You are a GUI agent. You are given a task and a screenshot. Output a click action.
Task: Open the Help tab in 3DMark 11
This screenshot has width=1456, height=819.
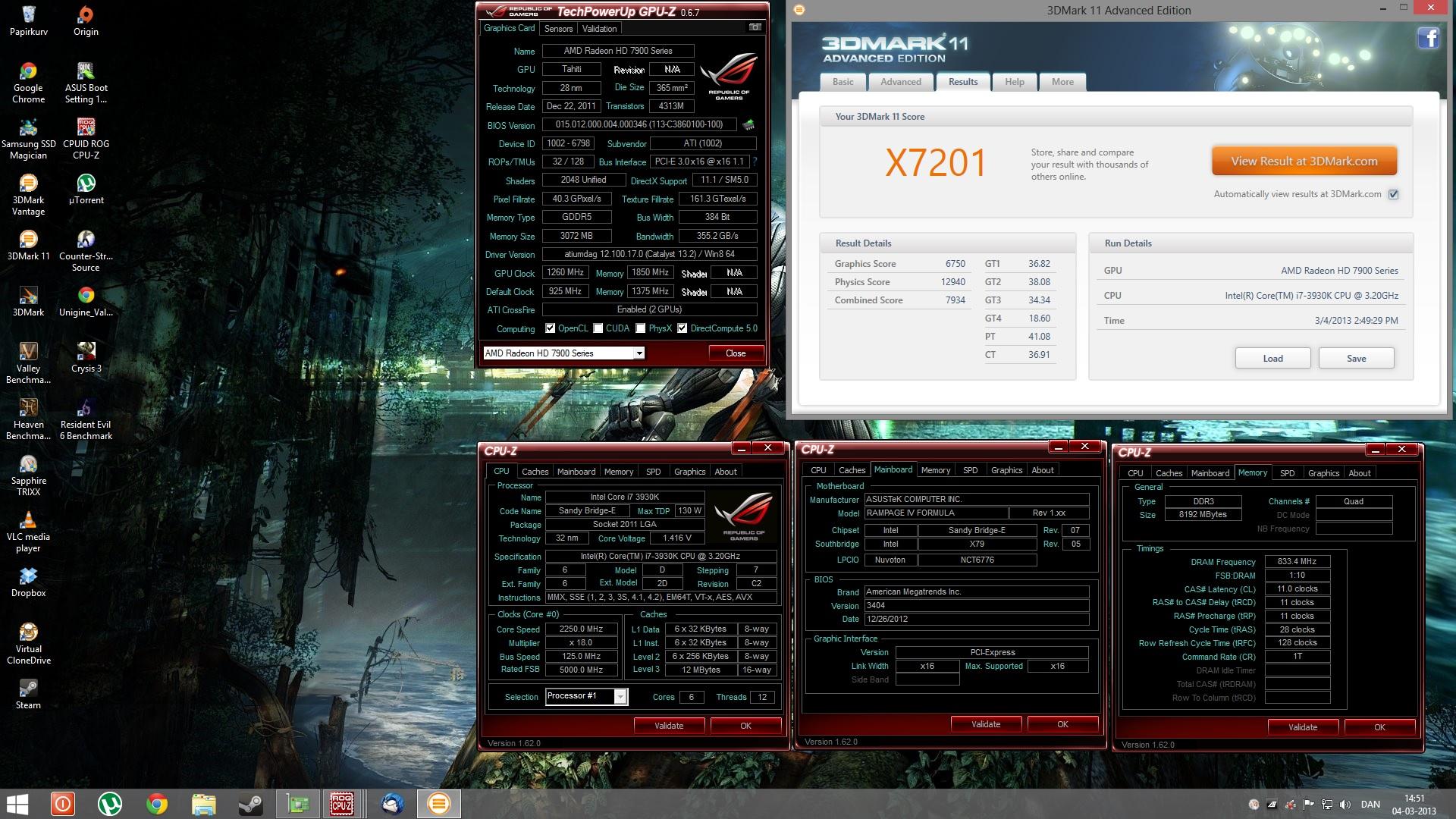pos(1015,82)
